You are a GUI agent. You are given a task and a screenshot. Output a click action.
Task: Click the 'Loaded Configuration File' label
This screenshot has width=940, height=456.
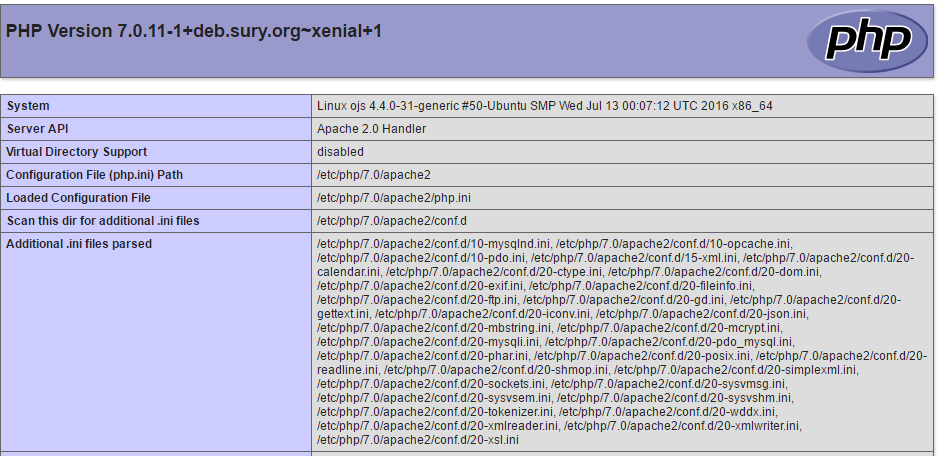coord(78,198)
